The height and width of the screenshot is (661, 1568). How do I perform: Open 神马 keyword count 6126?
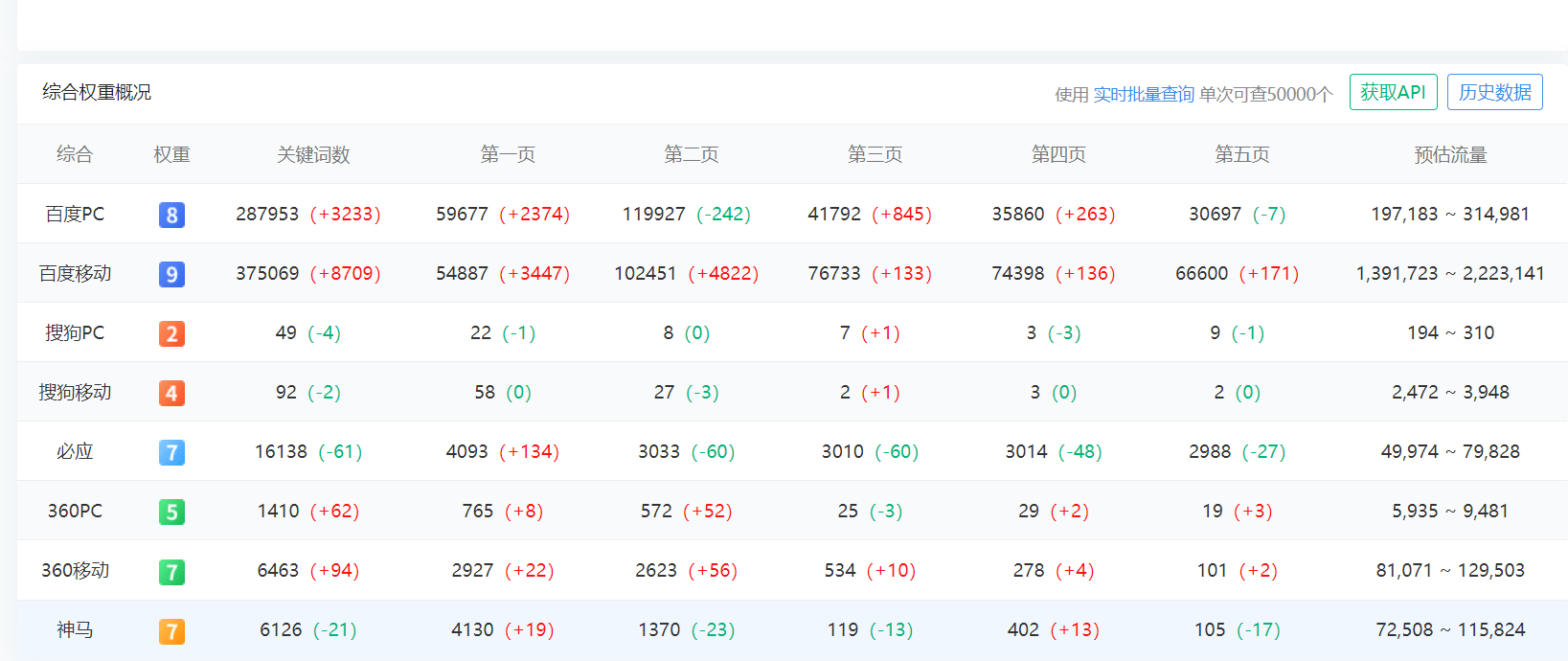pyautogui.click(x=282, y=629)
